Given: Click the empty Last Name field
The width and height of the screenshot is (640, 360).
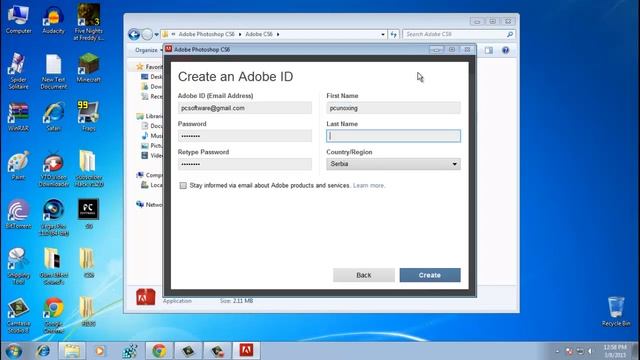Looking at the screenshot, I should point(393,136).
